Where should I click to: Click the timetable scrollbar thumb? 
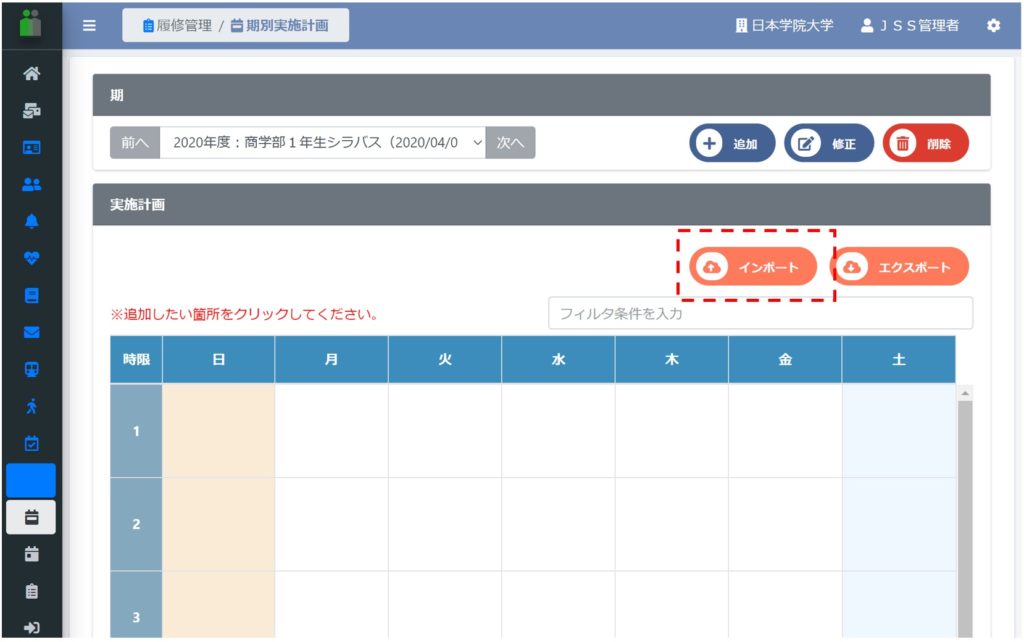(x=965, y=519)
